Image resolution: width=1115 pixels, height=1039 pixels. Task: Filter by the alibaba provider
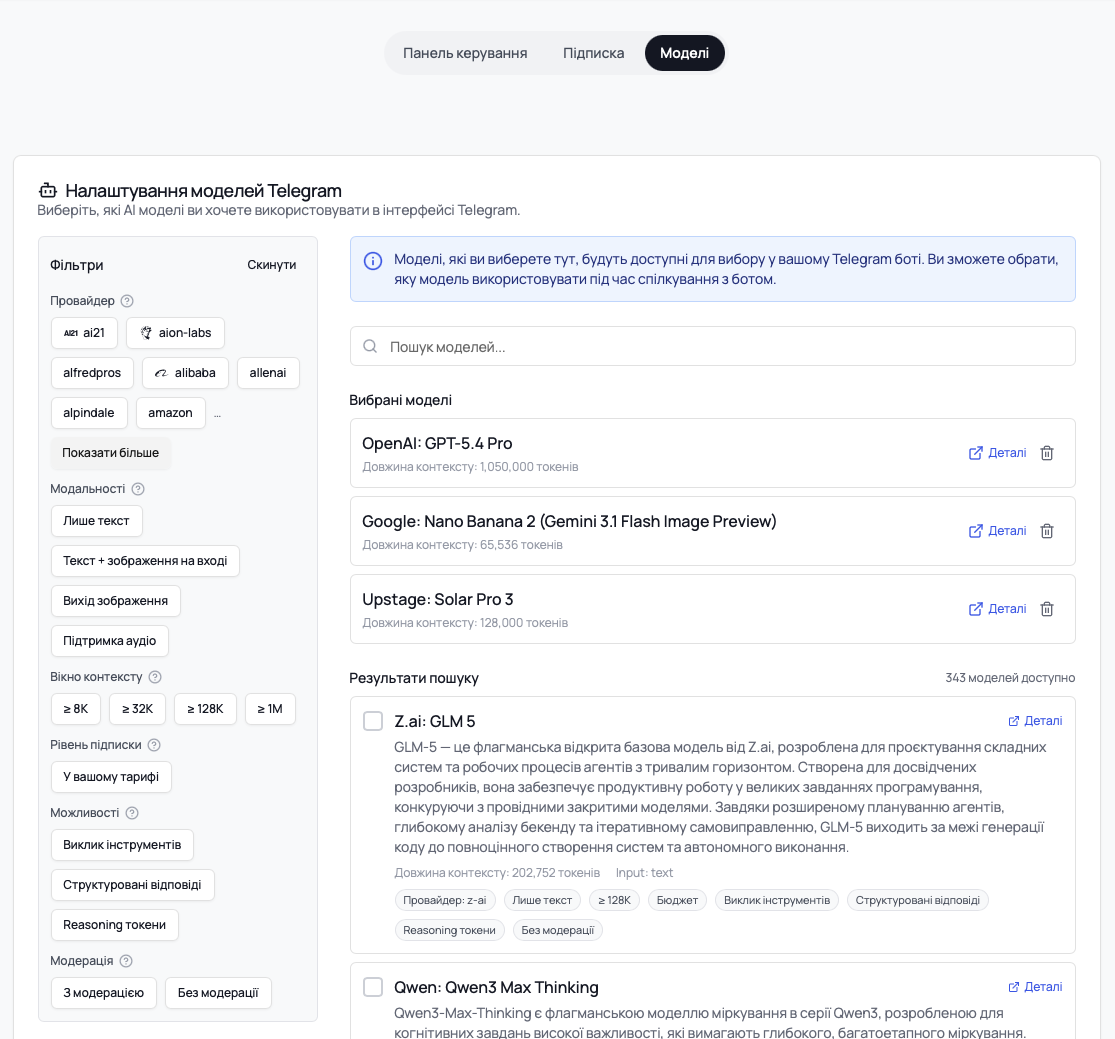click(186, 373)
